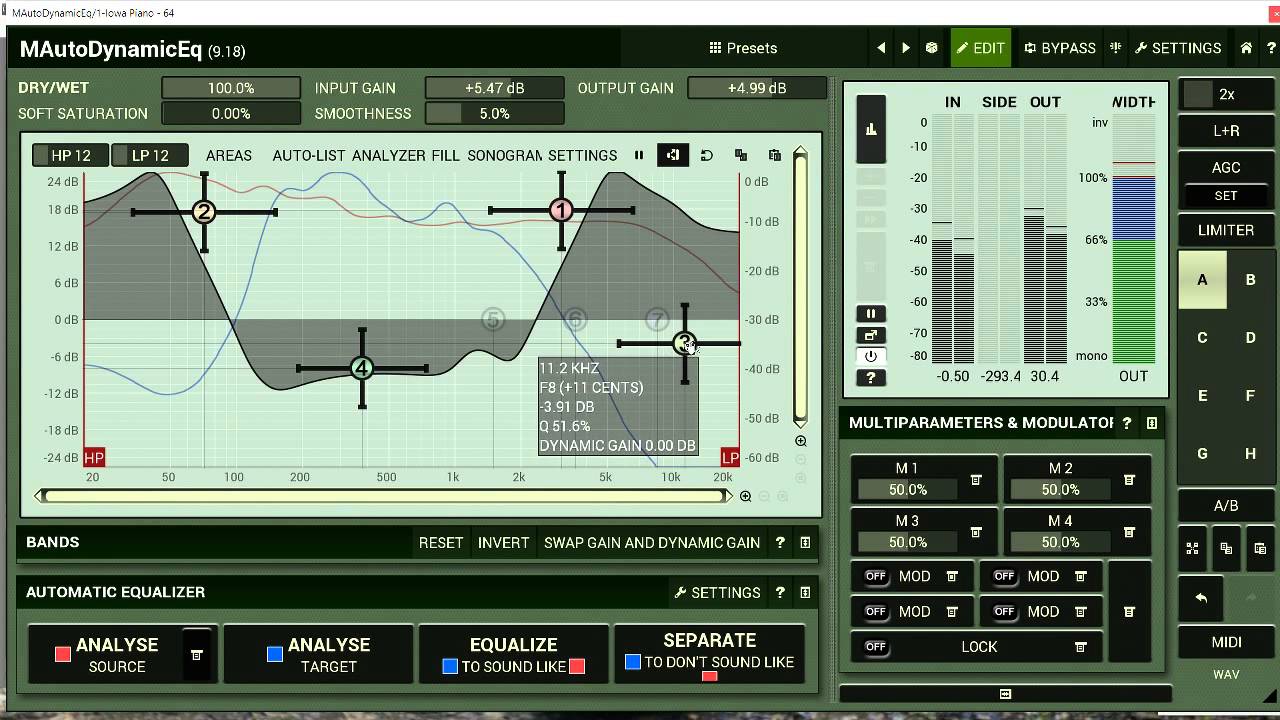The width and height of the screenshot is (1280, 720).
Task: Switch on the LOCK OFF toggle
Action: [x=876, y=647]
